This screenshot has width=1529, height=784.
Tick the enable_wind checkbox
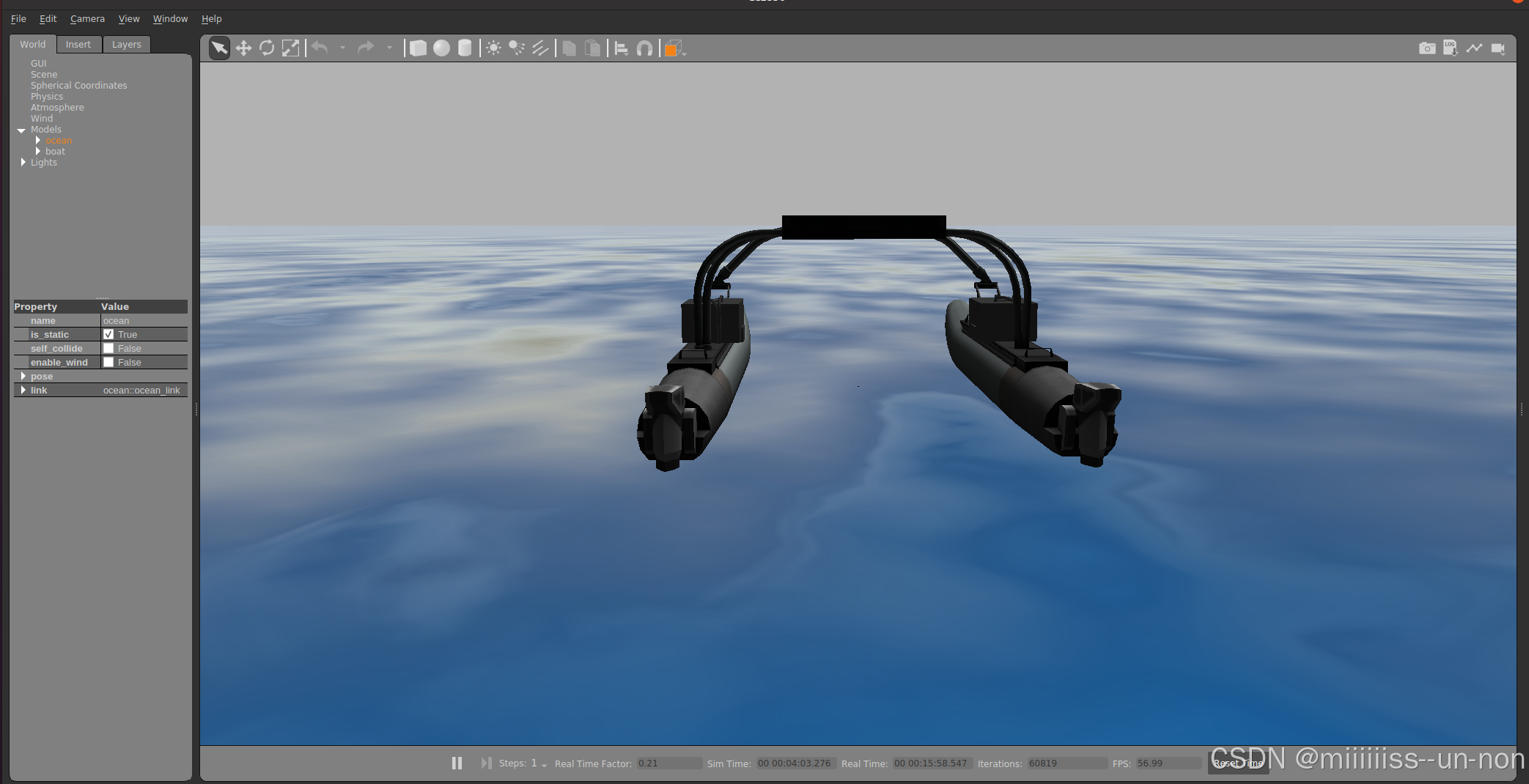tap(108, 363)
